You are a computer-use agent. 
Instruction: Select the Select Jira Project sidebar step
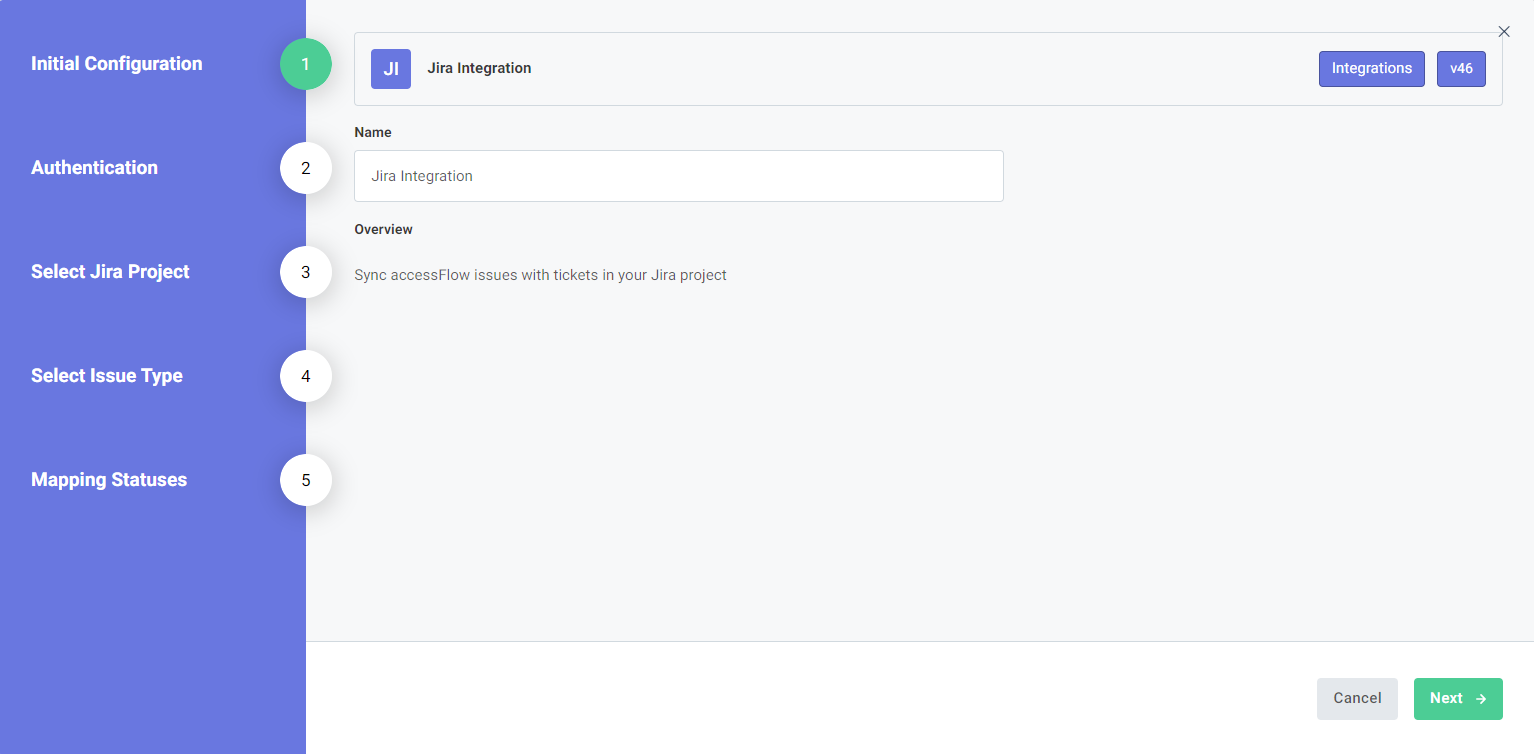pyautogui.click(x=110, y=272)
